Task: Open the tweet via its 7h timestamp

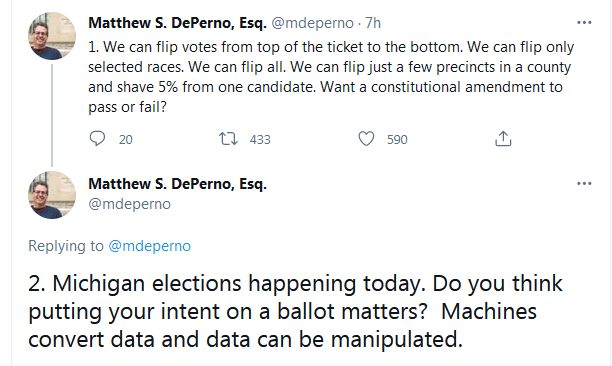Action: [373, 23]
